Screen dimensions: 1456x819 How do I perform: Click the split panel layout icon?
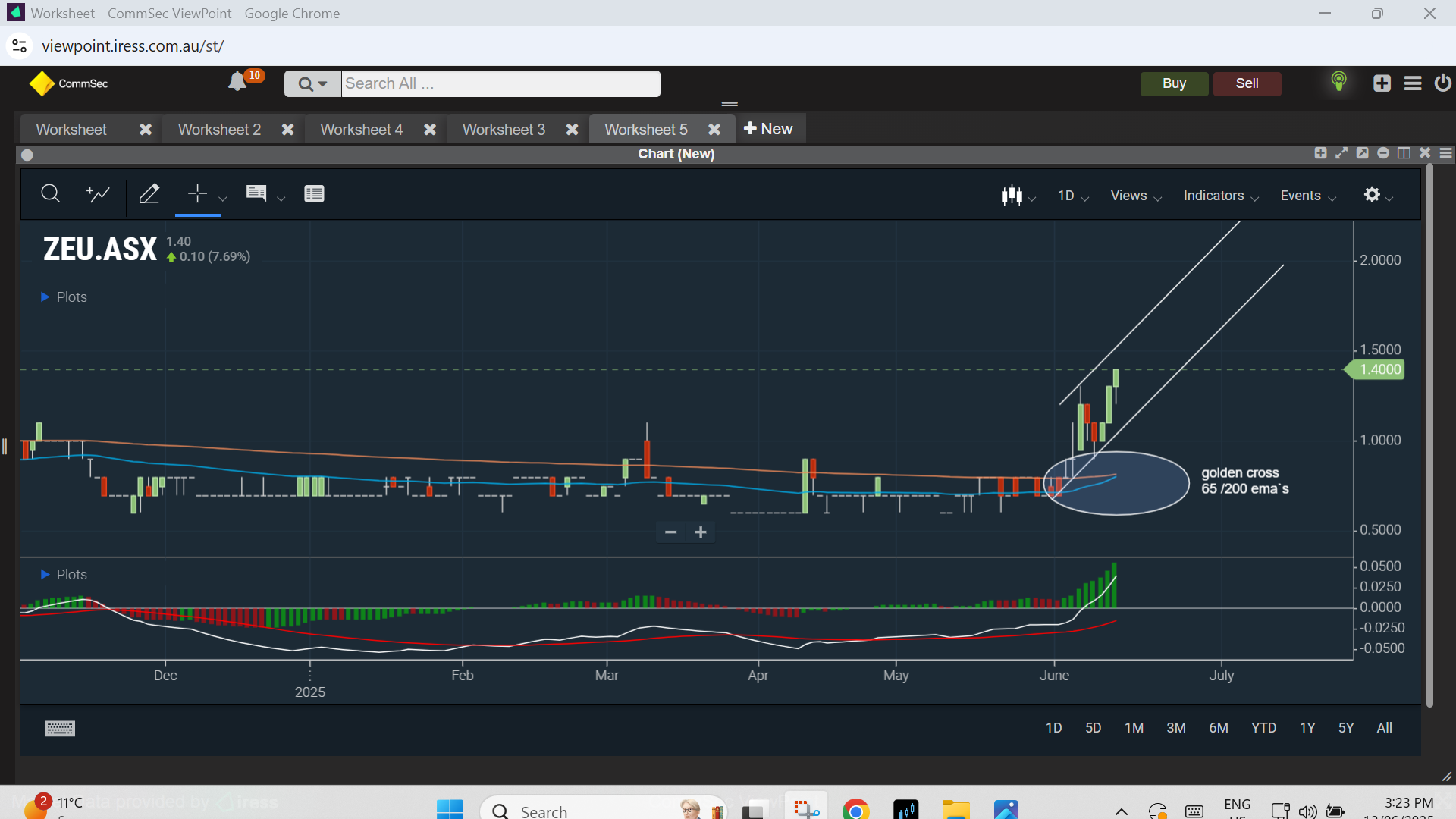(1404, 153)
